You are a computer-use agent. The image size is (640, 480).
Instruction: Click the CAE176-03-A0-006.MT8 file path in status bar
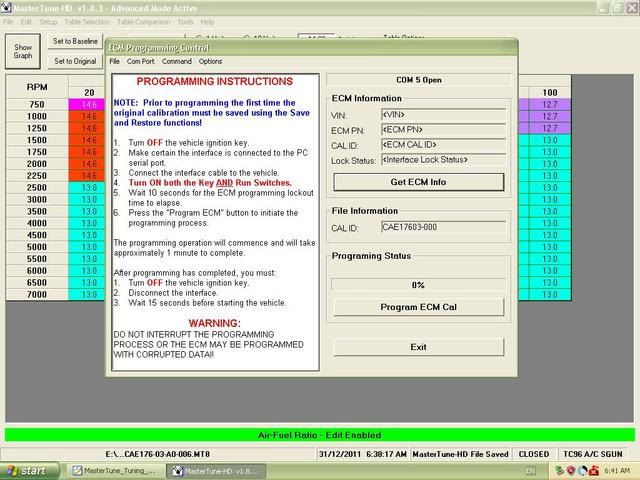click(158, 454)
